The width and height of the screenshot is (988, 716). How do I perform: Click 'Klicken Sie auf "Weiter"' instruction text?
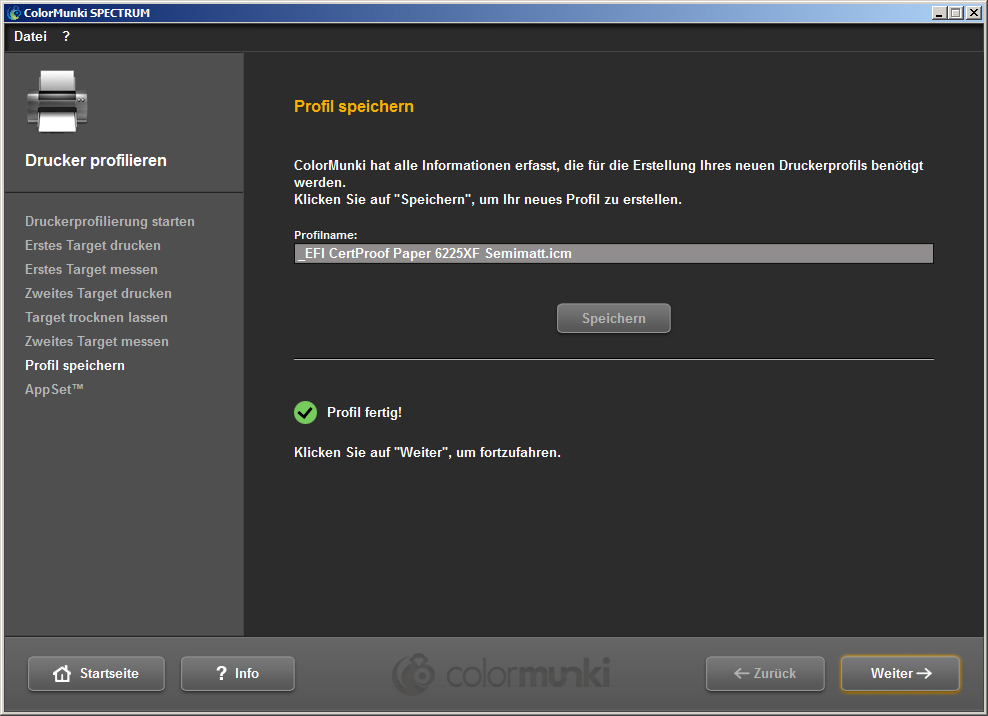(427, 453)
